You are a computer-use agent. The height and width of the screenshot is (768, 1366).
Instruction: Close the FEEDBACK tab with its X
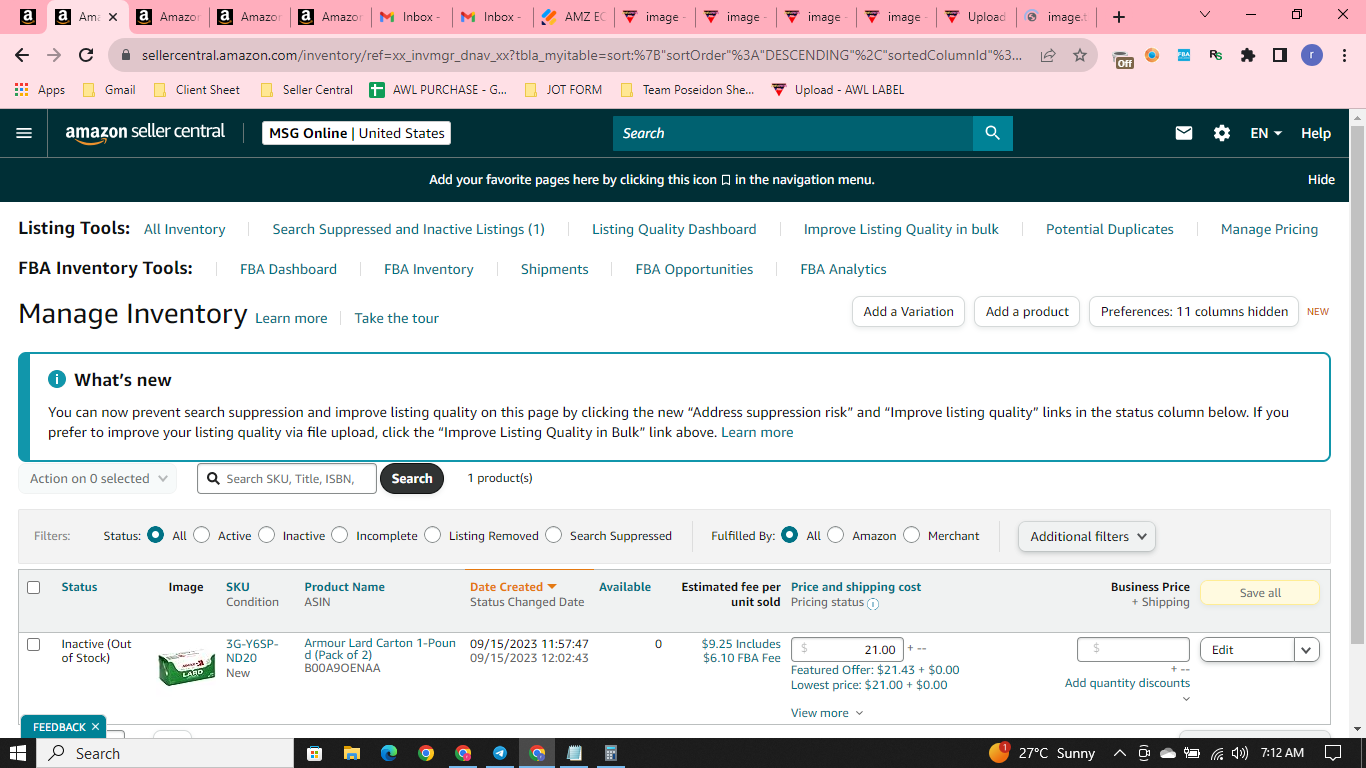95,727
